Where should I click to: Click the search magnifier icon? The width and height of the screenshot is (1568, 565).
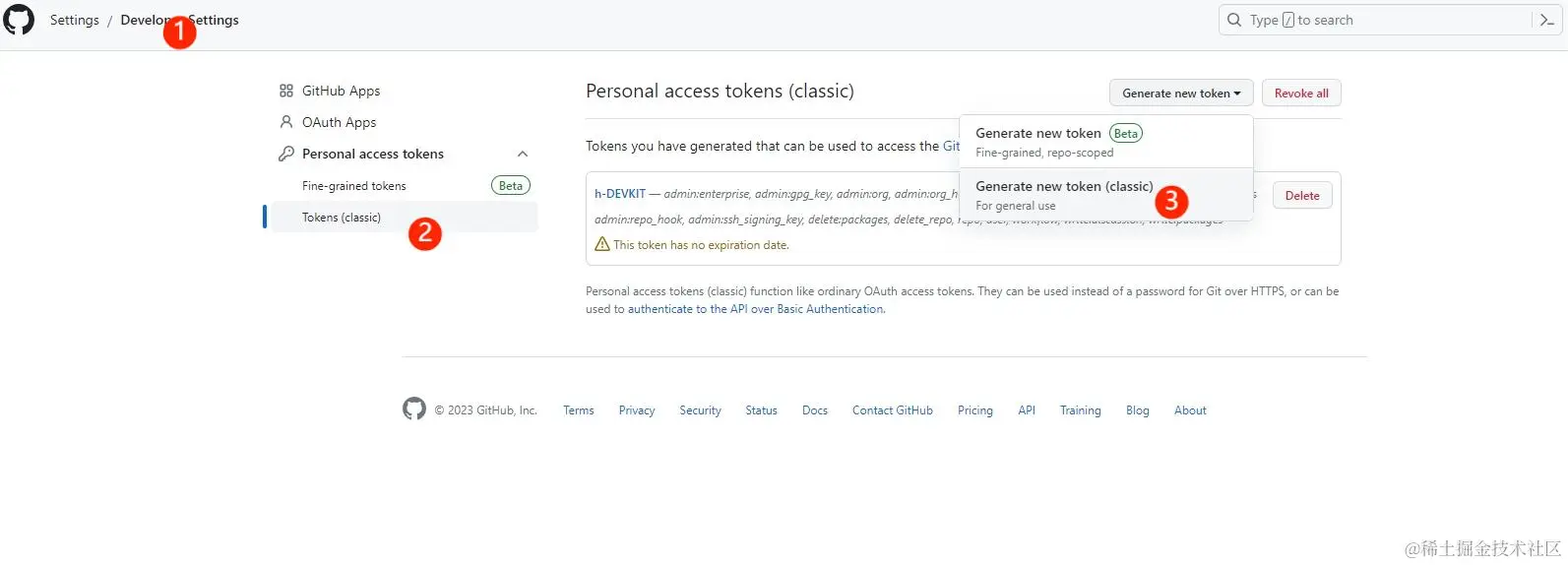(x=1234, y=20)
